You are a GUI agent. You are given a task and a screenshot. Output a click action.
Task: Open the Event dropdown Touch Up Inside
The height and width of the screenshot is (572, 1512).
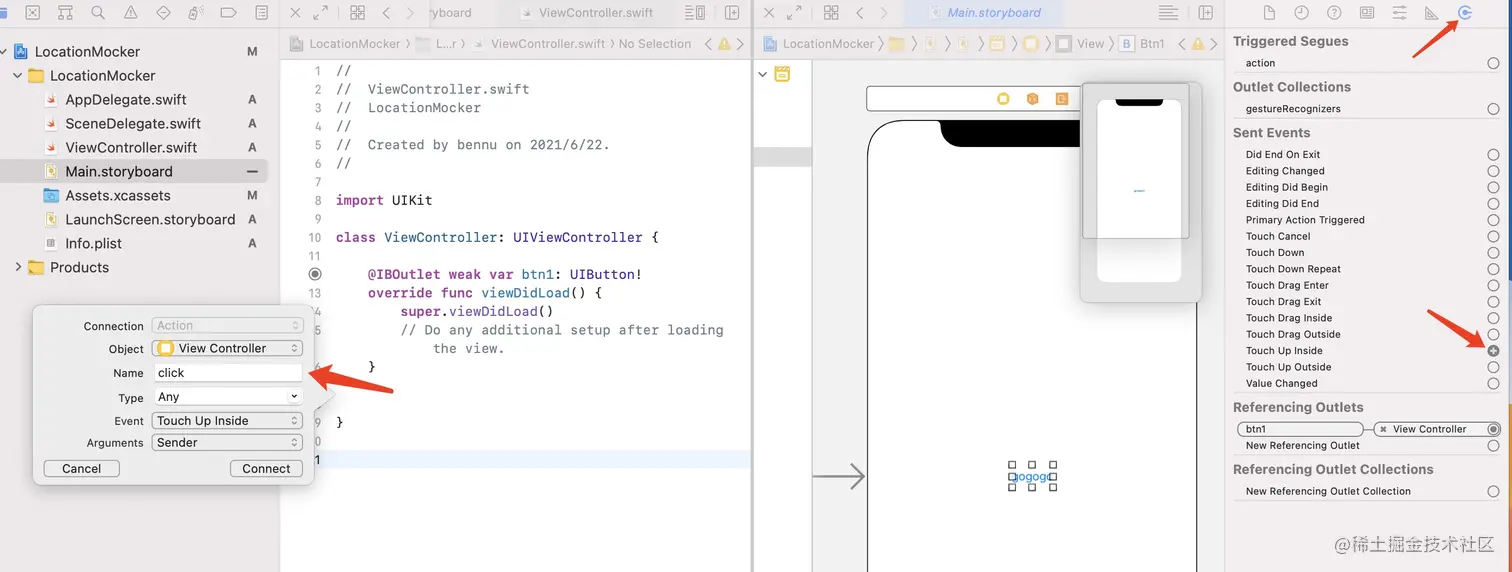click(x=227, y=421)
